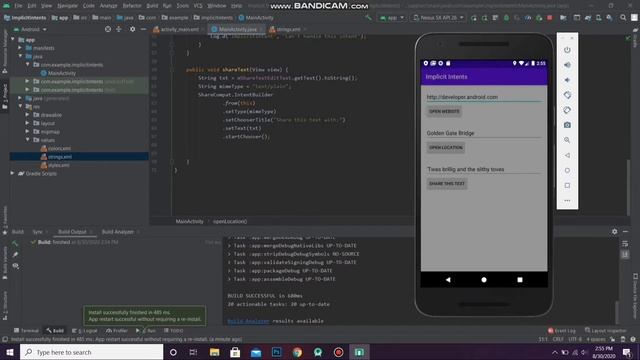The image size is (640, 360).
Task: Raise emulator volume with speaker icon
Action: 567,65
